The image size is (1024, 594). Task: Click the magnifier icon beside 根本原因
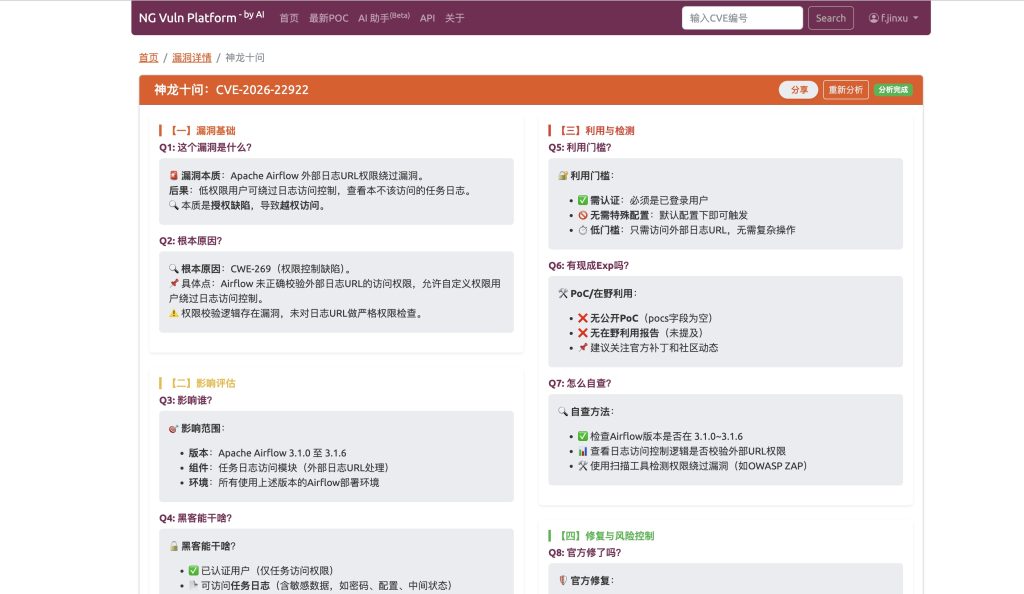(x=174, y=269)
